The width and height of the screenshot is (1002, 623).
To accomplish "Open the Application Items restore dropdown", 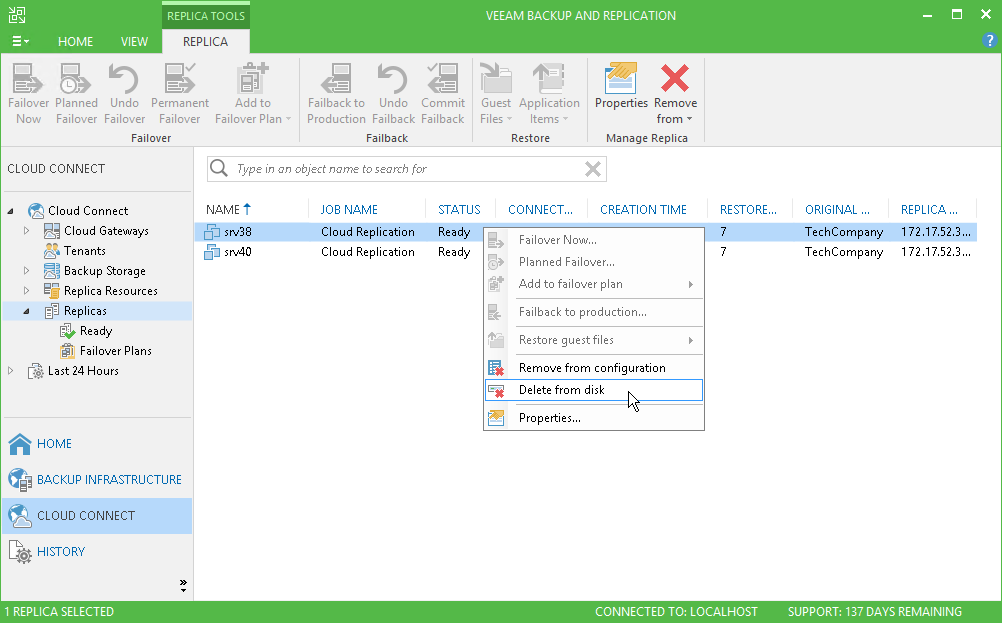I will click(549, 94).
